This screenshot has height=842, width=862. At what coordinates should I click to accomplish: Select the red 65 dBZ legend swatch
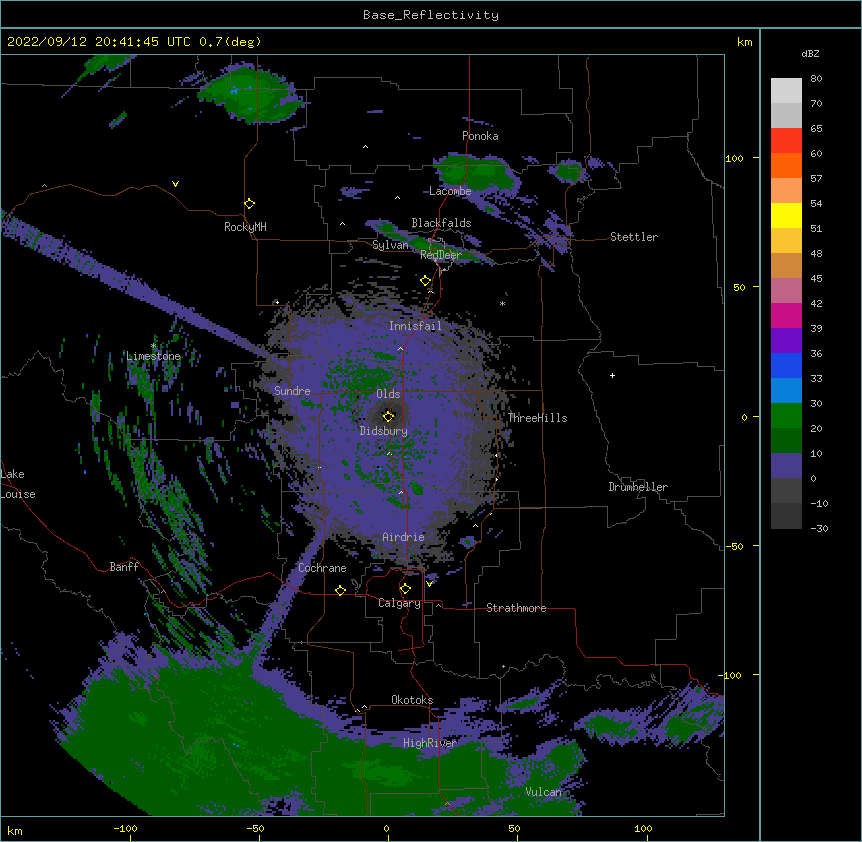click(786, 141)
